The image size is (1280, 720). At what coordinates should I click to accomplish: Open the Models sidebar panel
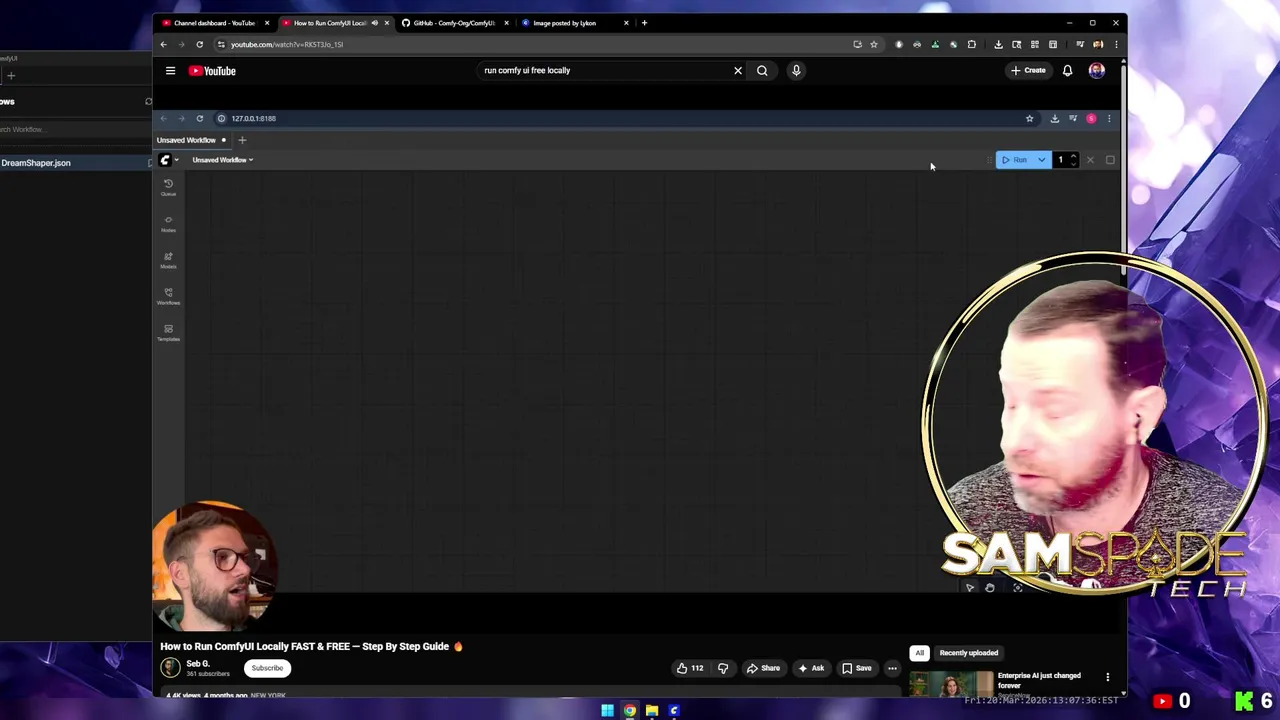(168, 260)
